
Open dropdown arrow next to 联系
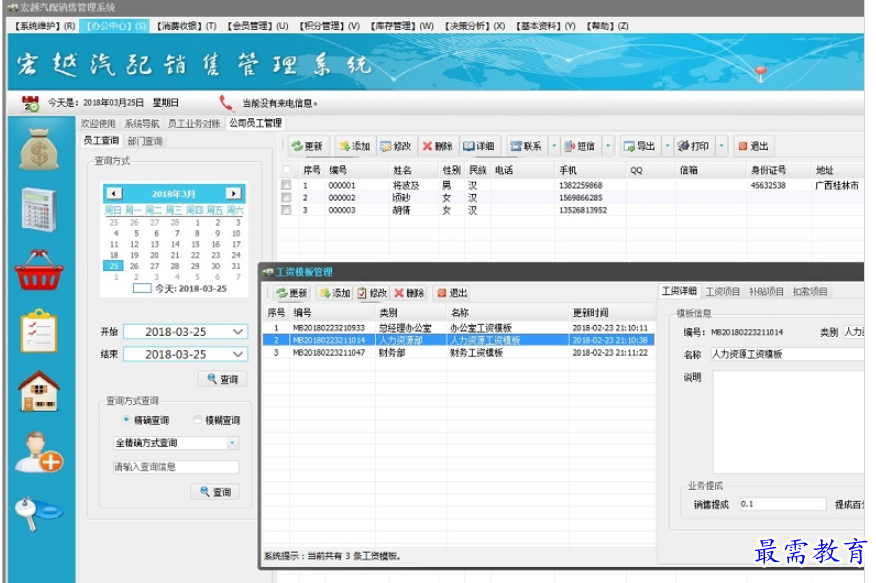click(554, 146)
